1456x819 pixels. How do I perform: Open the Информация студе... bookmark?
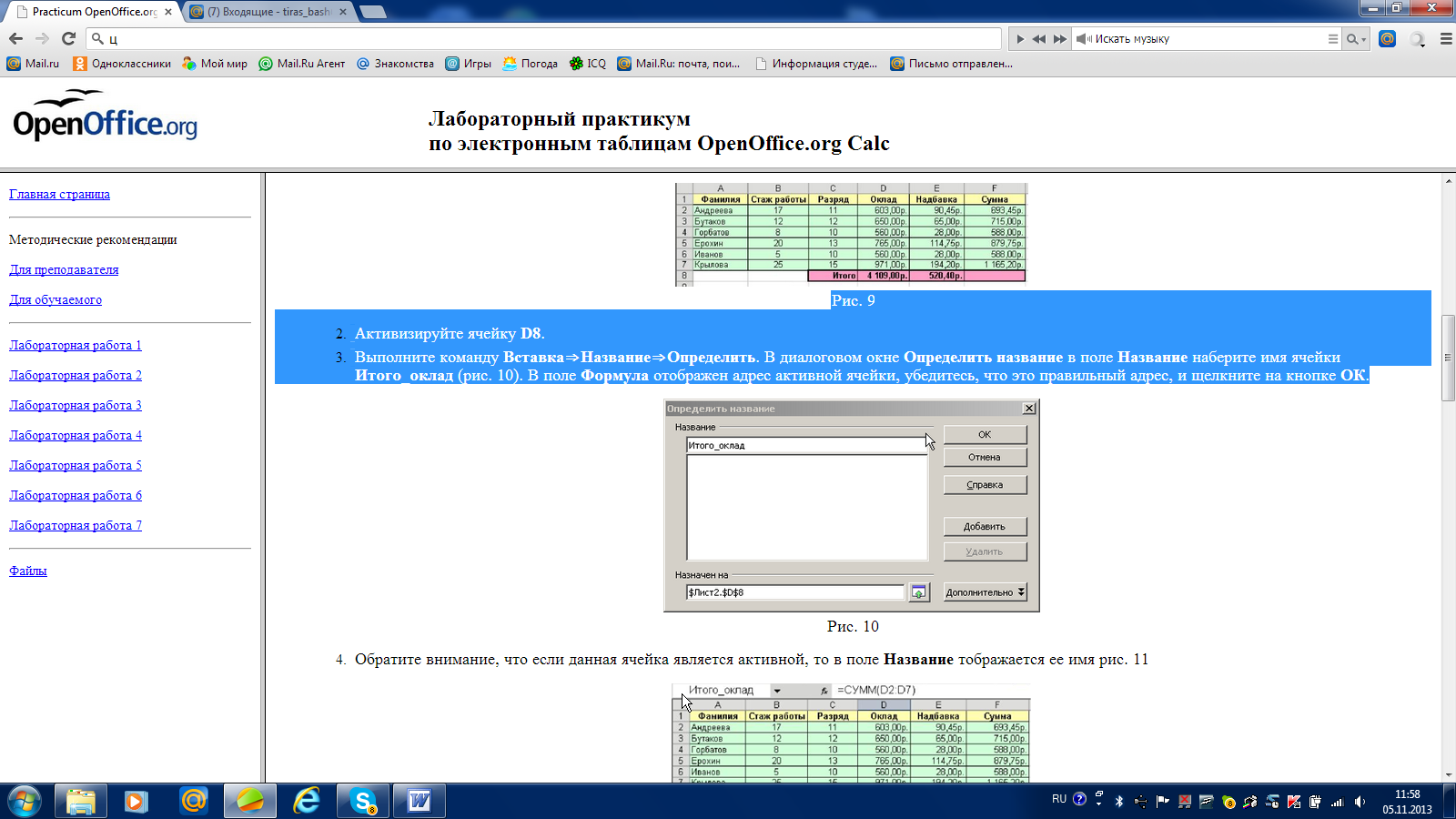pyautogui.click(x=816, y=64)
